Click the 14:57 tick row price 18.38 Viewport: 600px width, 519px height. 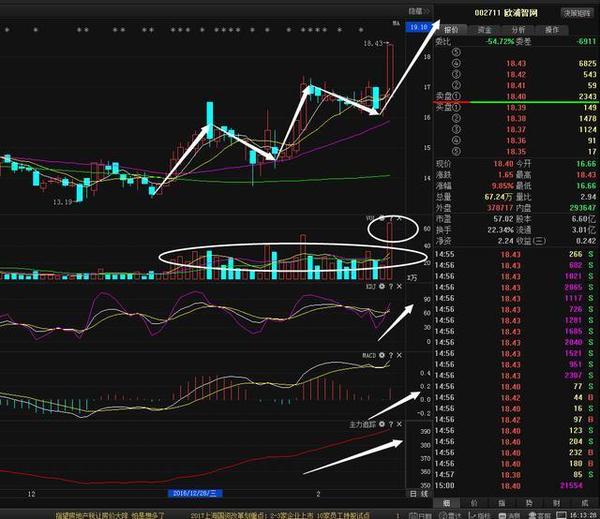[x=511, y=475]
